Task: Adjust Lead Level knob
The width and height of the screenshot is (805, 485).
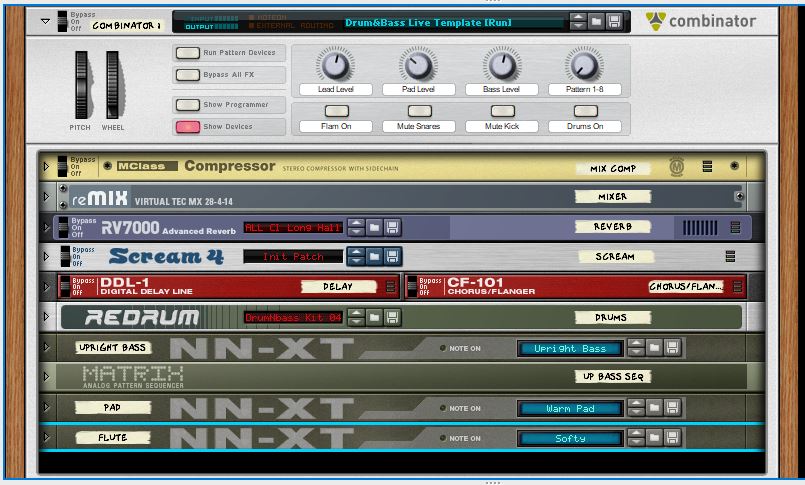Action: coord(335,66)
